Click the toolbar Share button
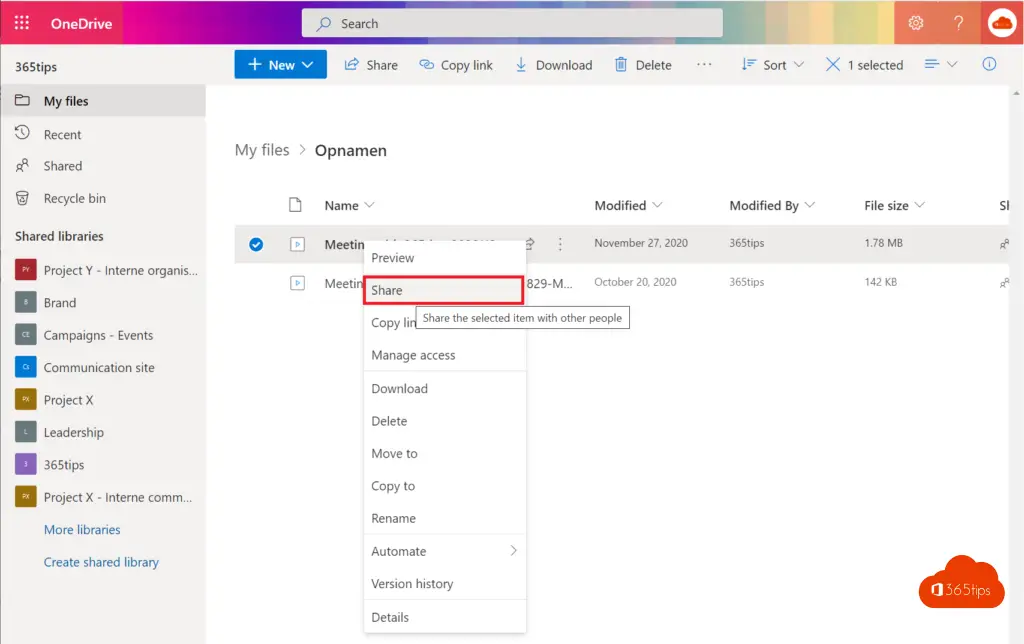The width and height of the screenshot is (1024, 644). click(371, 65)
